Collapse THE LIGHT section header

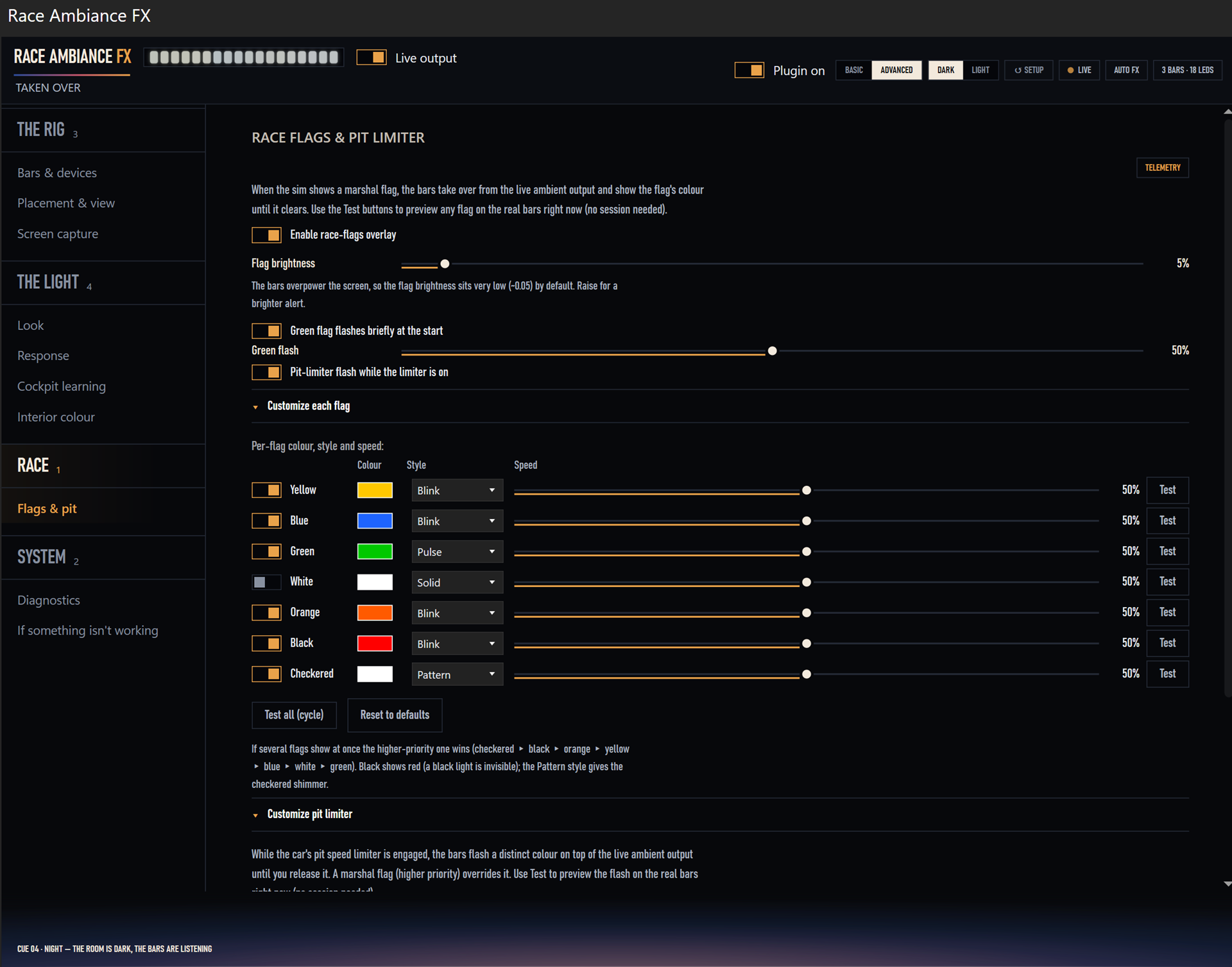pos(103,282)
